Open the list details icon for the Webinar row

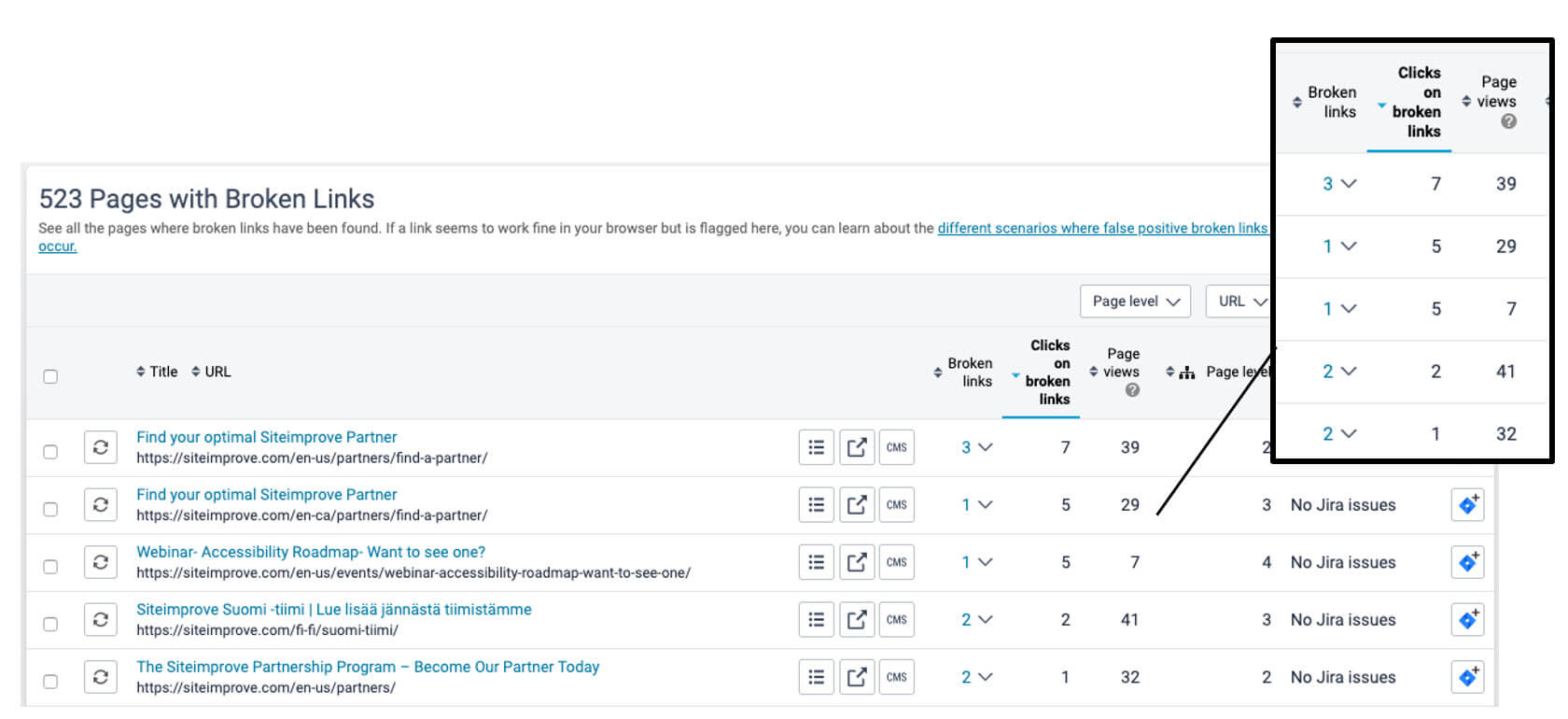click(816, 562)
